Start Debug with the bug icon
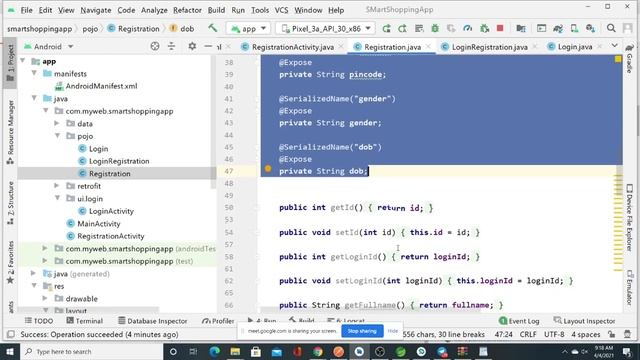The width and height of the screenshot is (640, 360). [435, 28]
